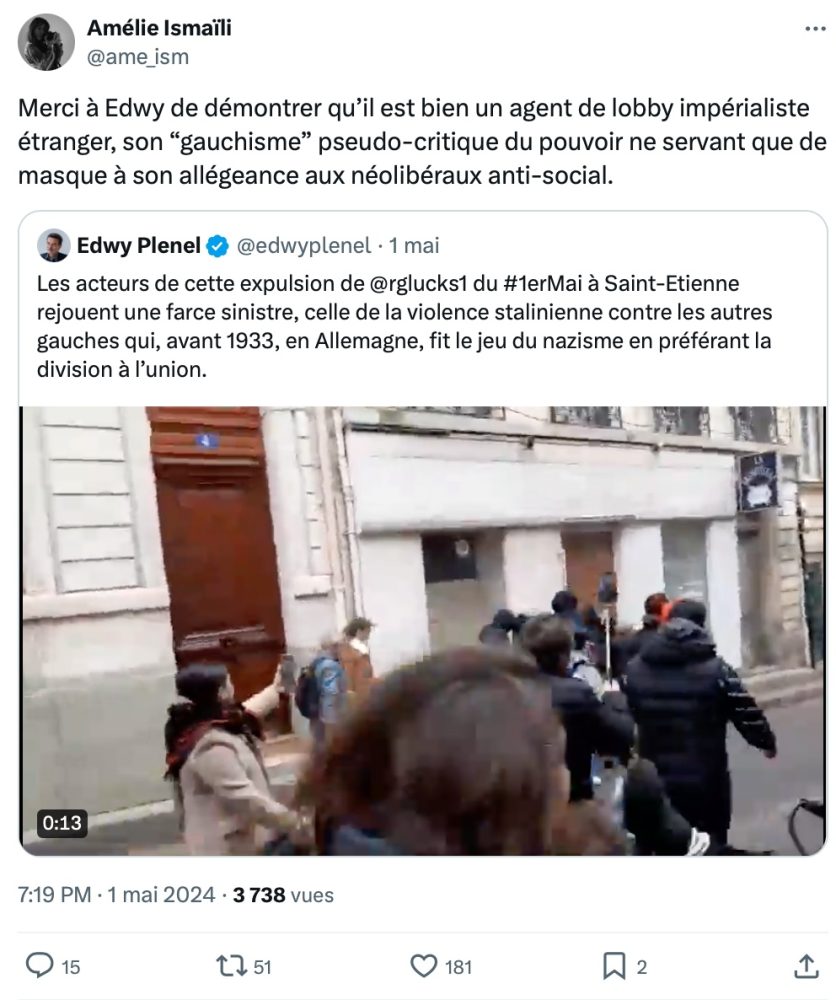Play the embedded video thumbnail

coord(423,631)
